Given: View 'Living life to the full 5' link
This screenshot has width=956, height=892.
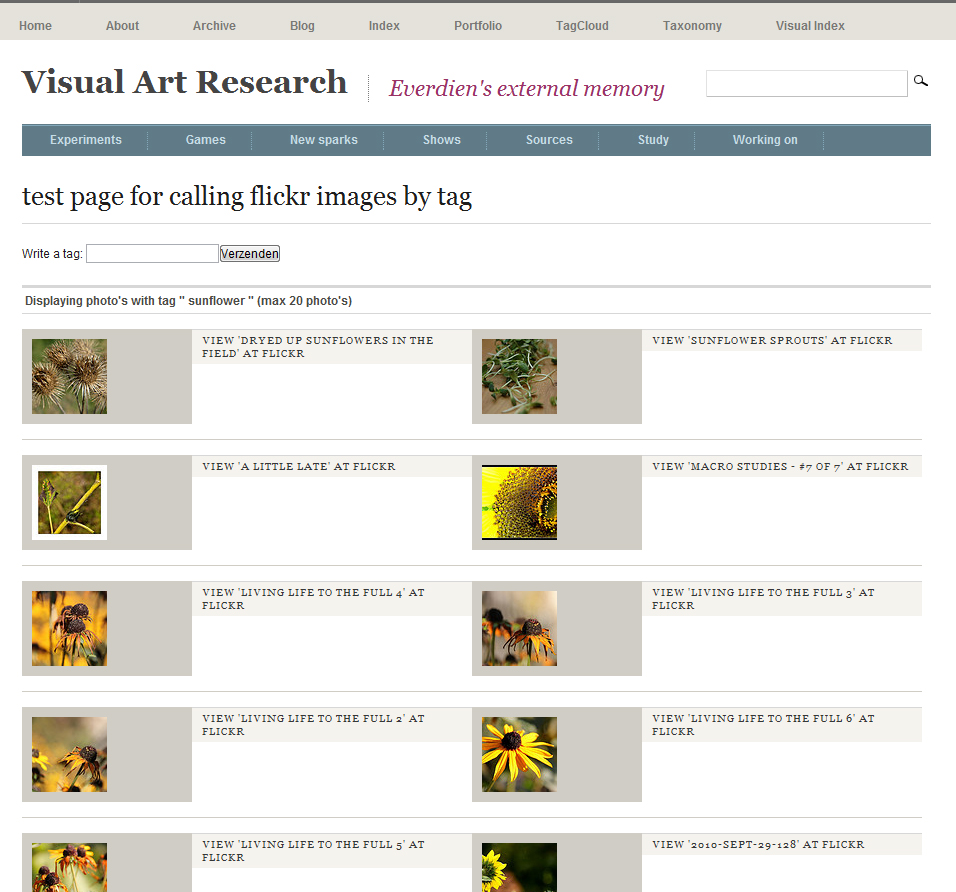Looking at the screenshot, I should point(313,851).
